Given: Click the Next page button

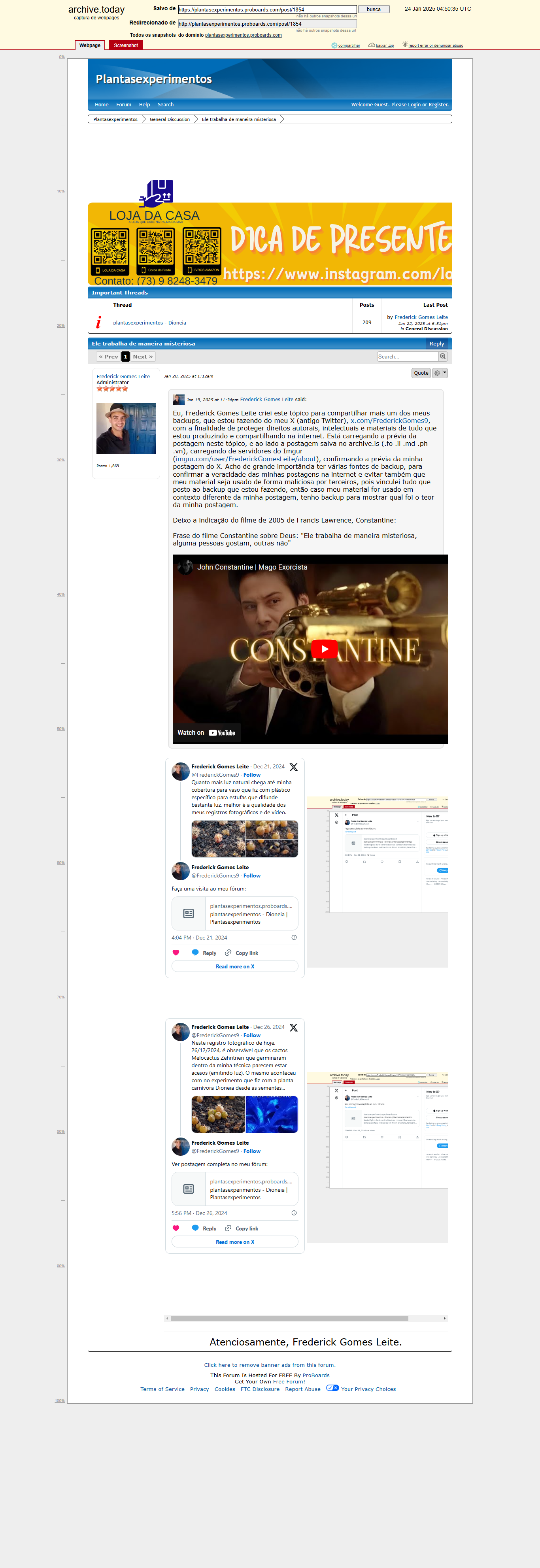Looking at the screenshot, I should 143,357.
